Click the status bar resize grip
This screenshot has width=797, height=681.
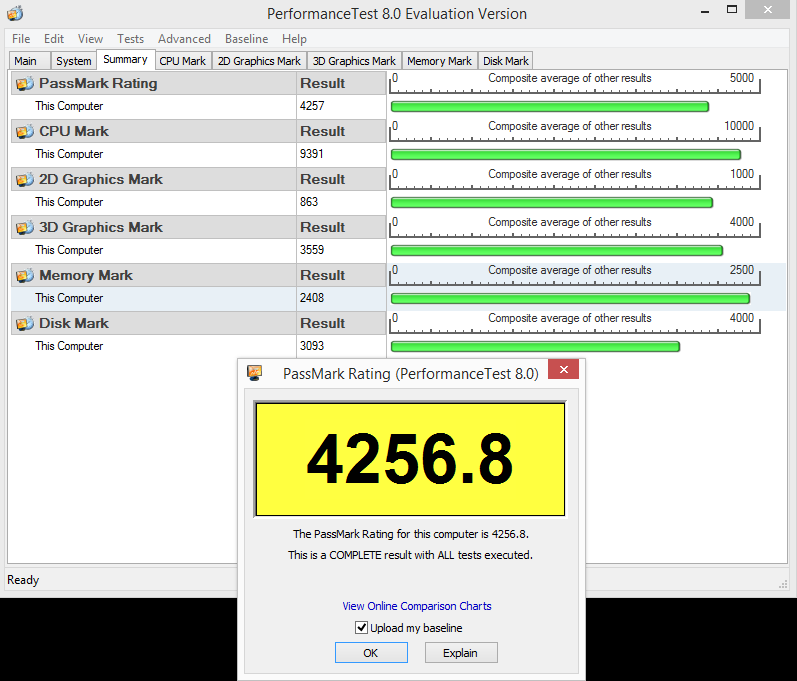pos(783,584)
